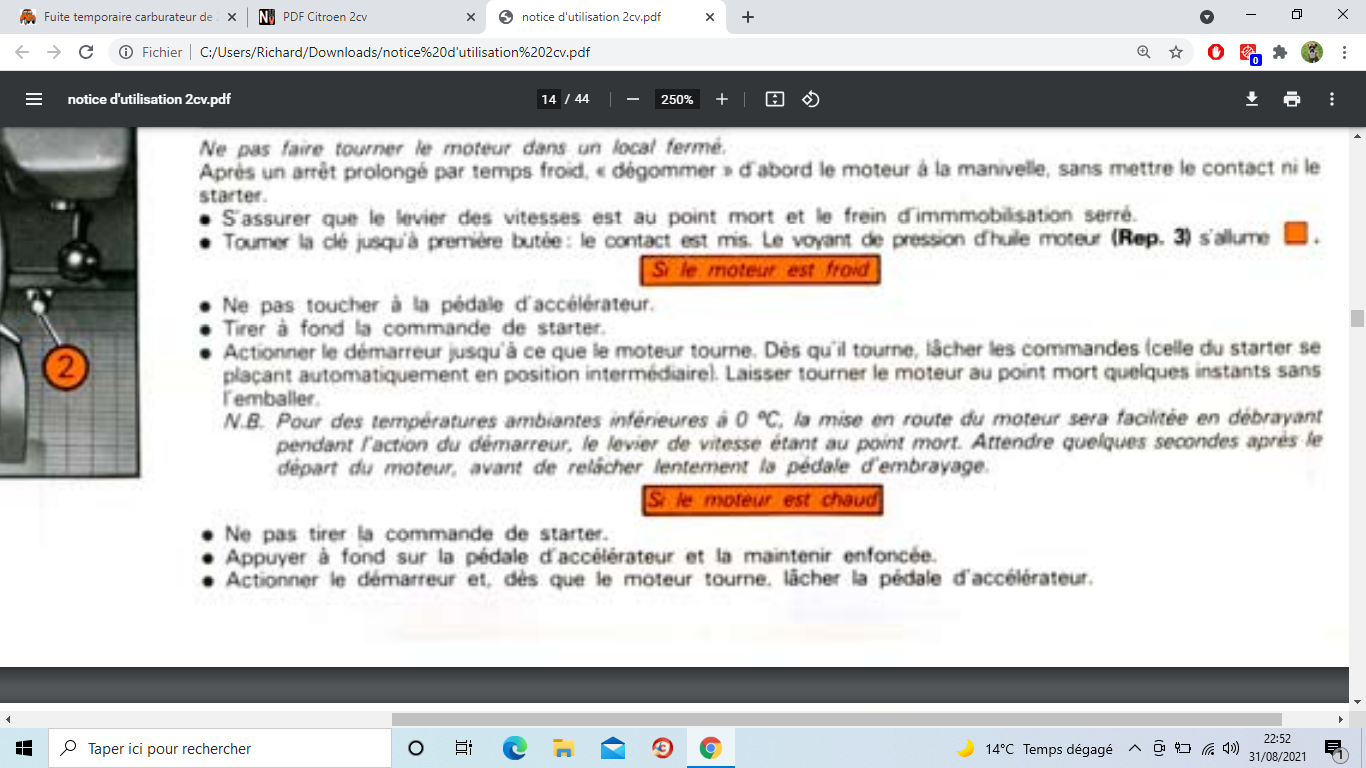Print the PDF document
The height and width of the screenshot is (768, 1366).
(1292, 99)
